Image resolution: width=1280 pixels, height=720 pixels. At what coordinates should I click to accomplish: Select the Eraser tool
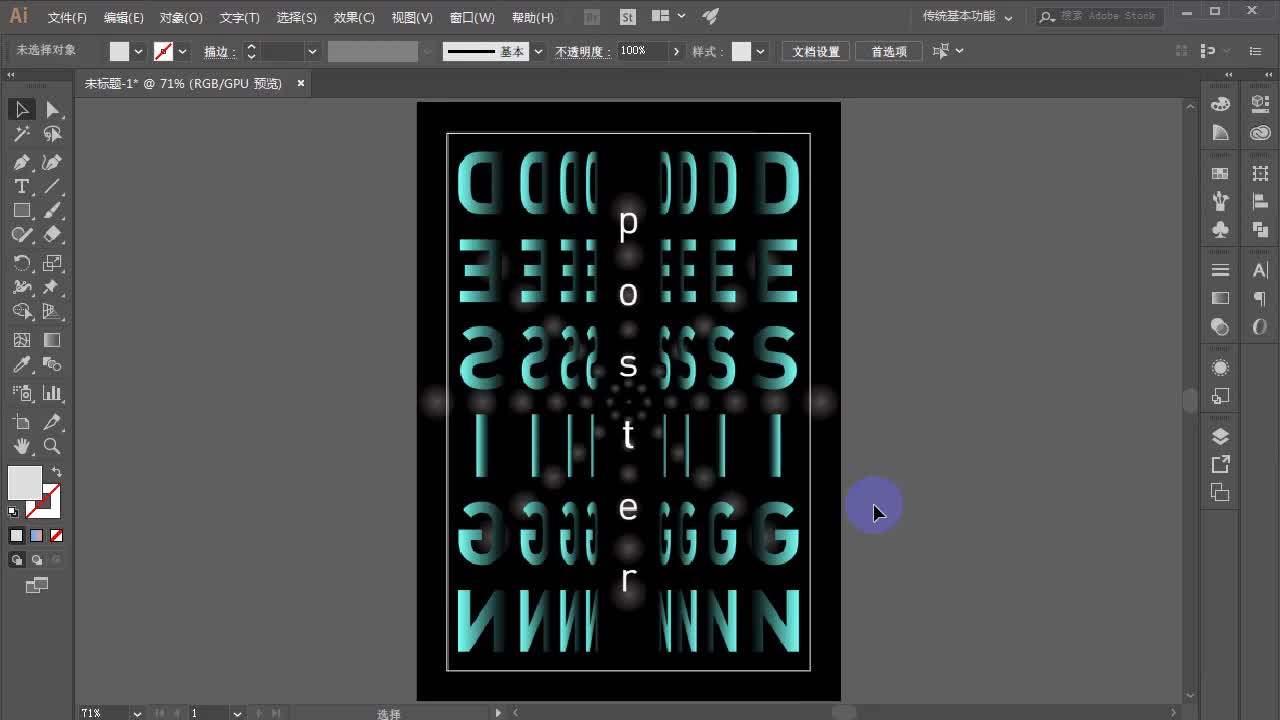coord(52,234)
